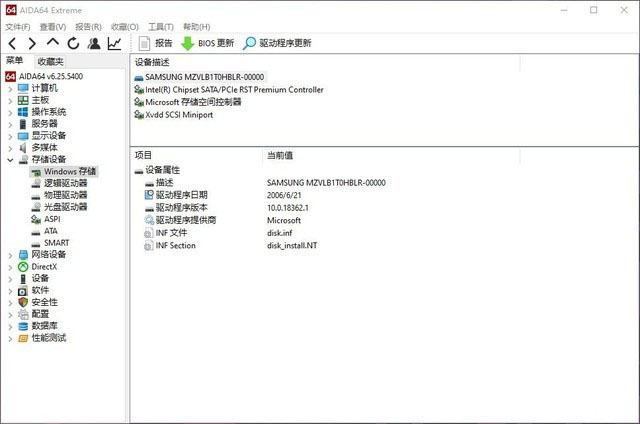Click the 安全性 shield icon
Screen dimensions: 640x424
(23, 302)
